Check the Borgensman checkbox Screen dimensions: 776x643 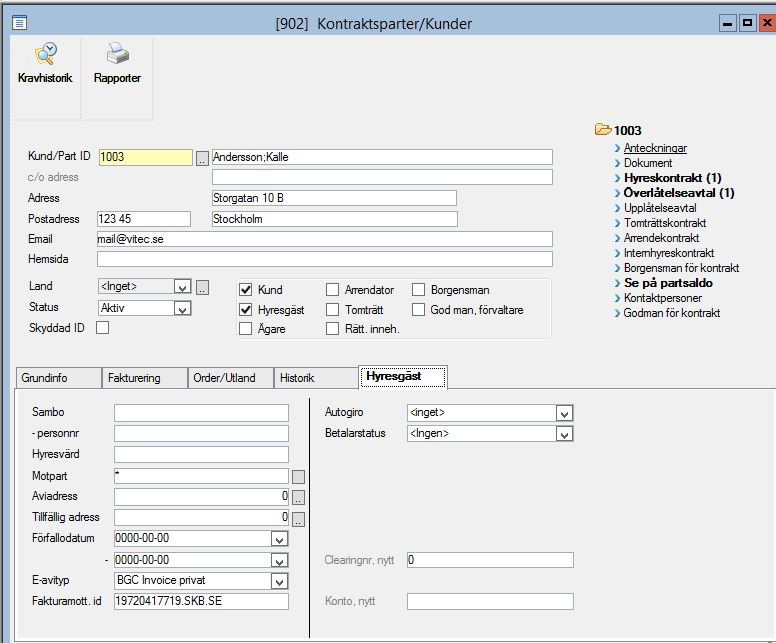click(419, 290)
